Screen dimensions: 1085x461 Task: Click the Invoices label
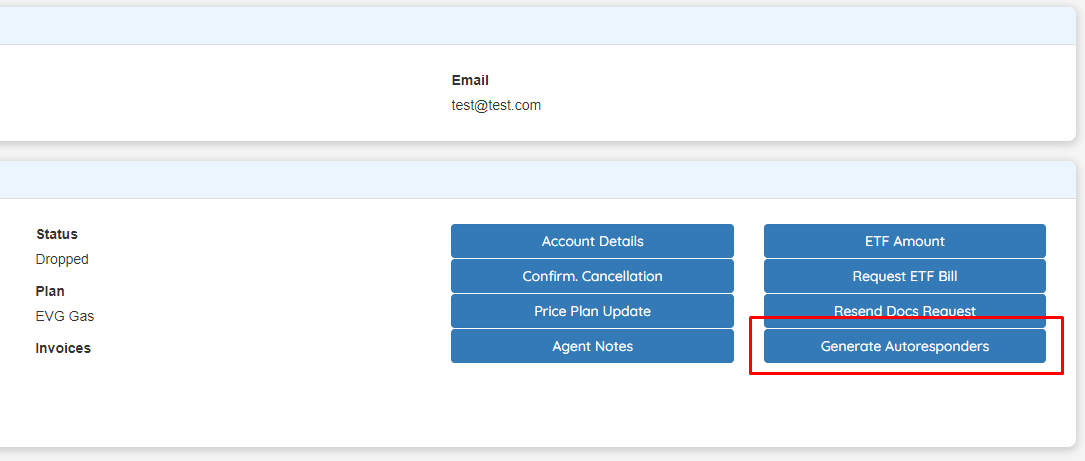tap(63, 348)
